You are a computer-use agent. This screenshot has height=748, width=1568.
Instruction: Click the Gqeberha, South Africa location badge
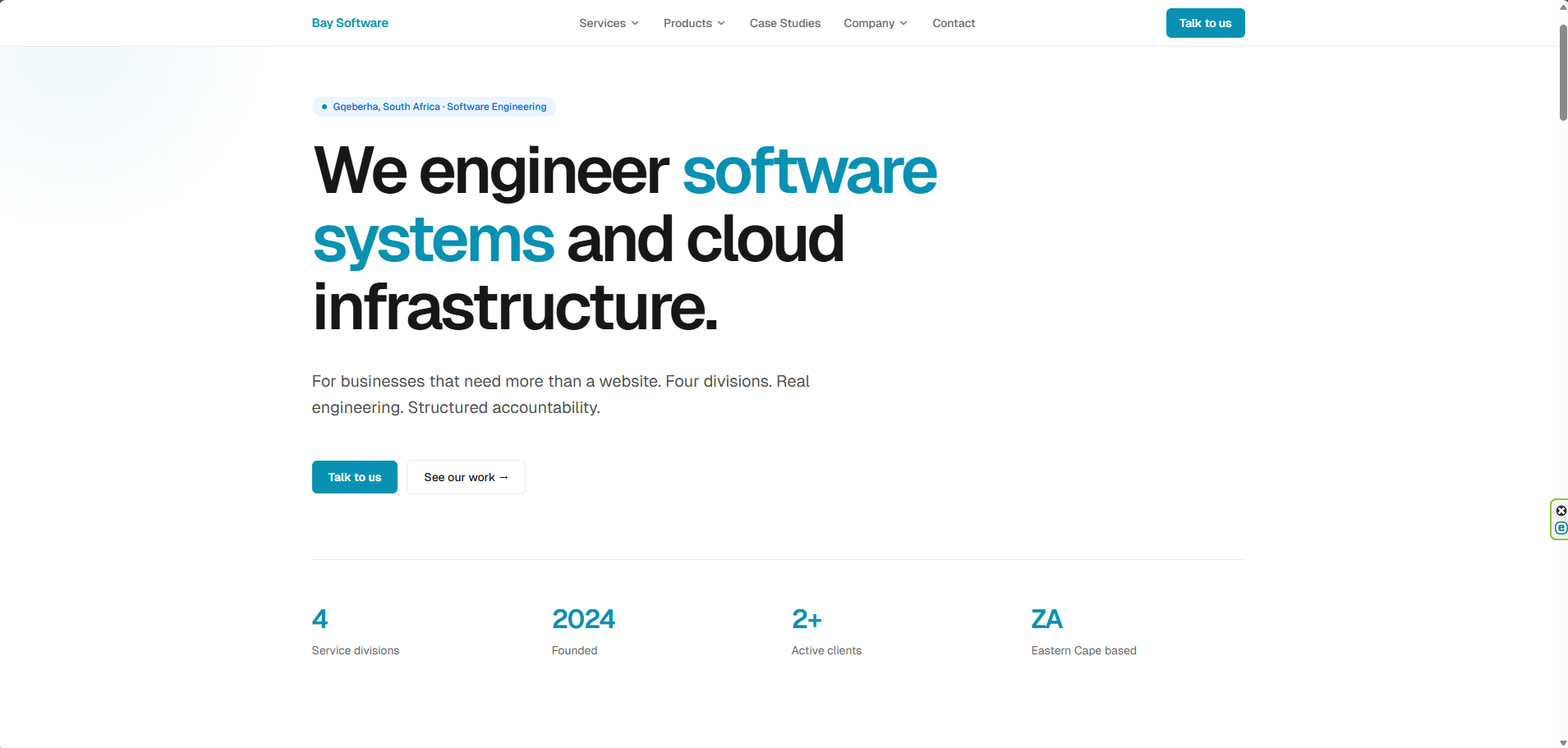[434, 107]
